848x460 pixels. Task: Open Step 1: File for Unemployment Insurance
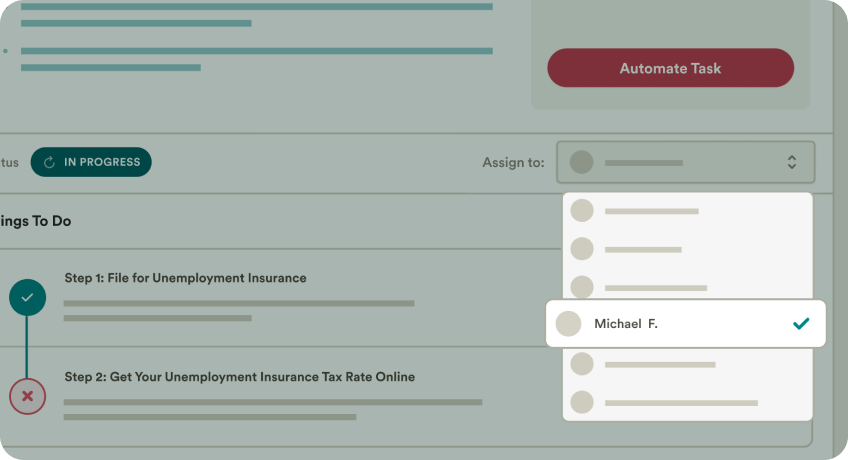click(185, 278)
